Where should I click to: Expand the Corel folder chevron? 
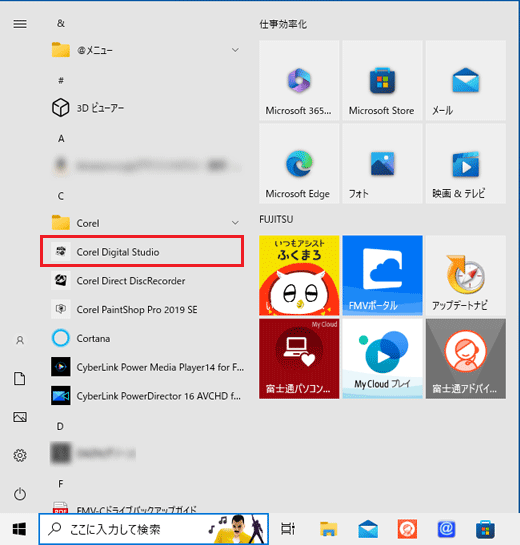235,222
